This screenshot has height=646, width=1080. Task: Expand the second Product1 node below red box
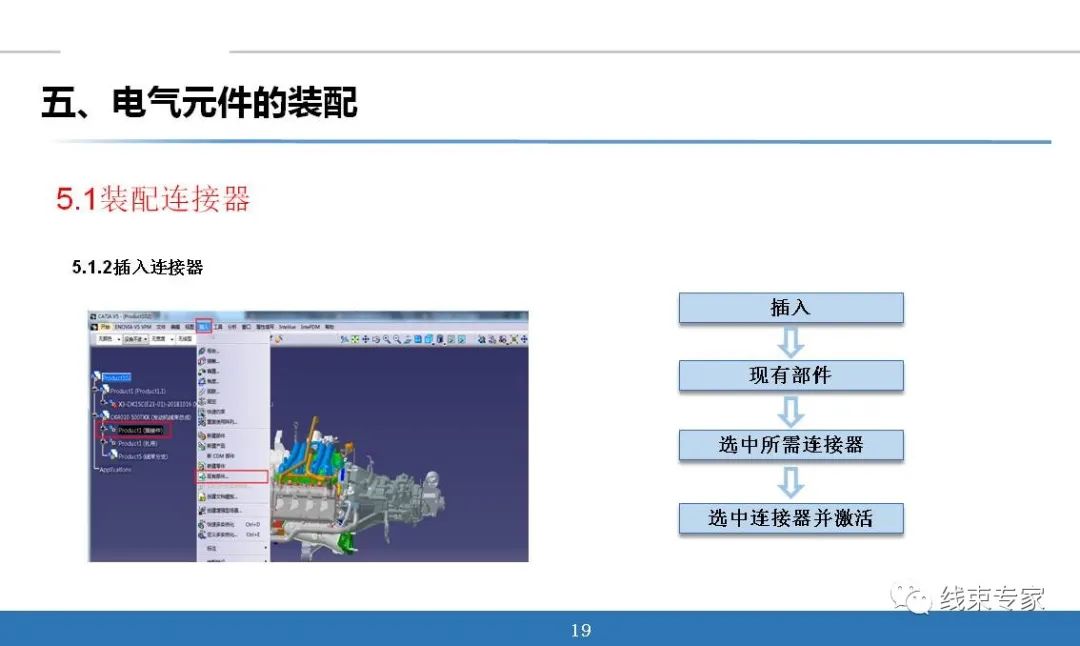click(x=103, y=443)
